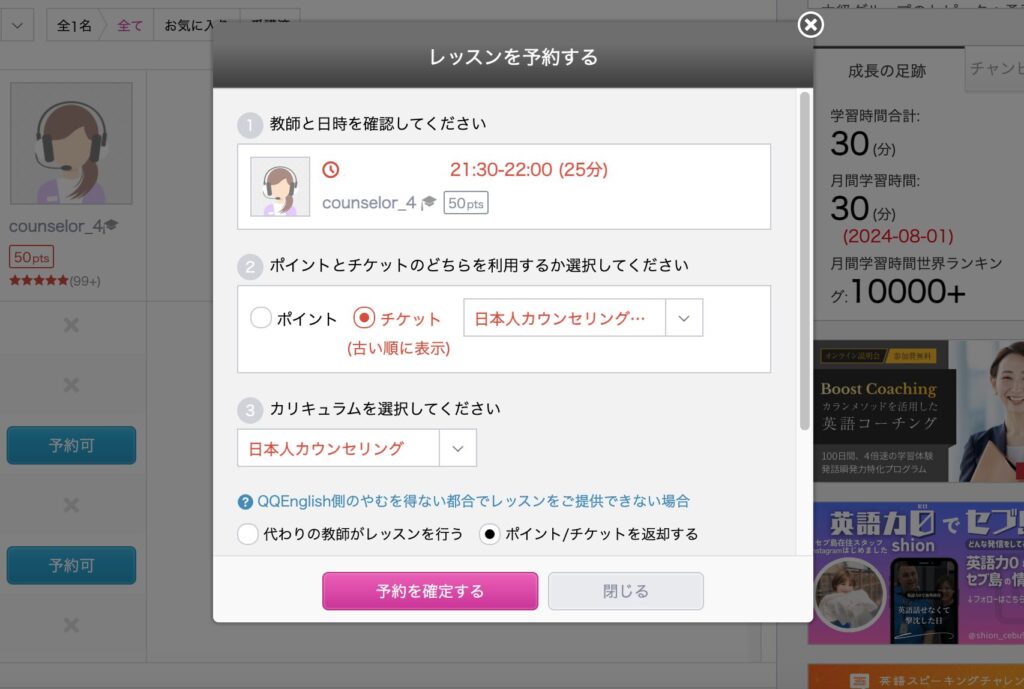
Task: Click the 閉じる button
Action: [625, 591]
